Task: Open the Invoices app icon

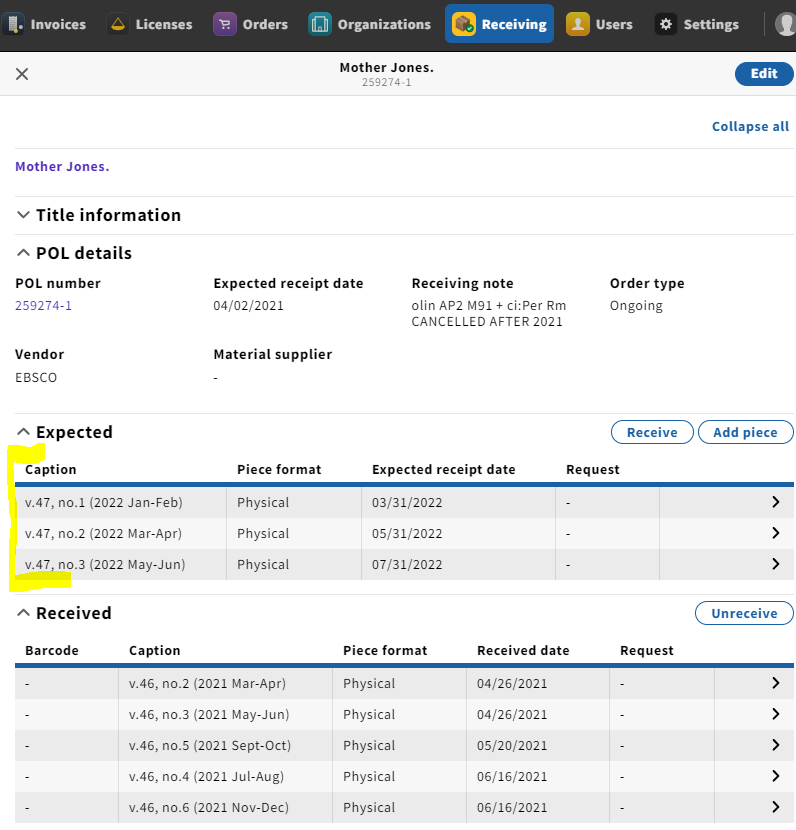Action: (x=13, y=24)
